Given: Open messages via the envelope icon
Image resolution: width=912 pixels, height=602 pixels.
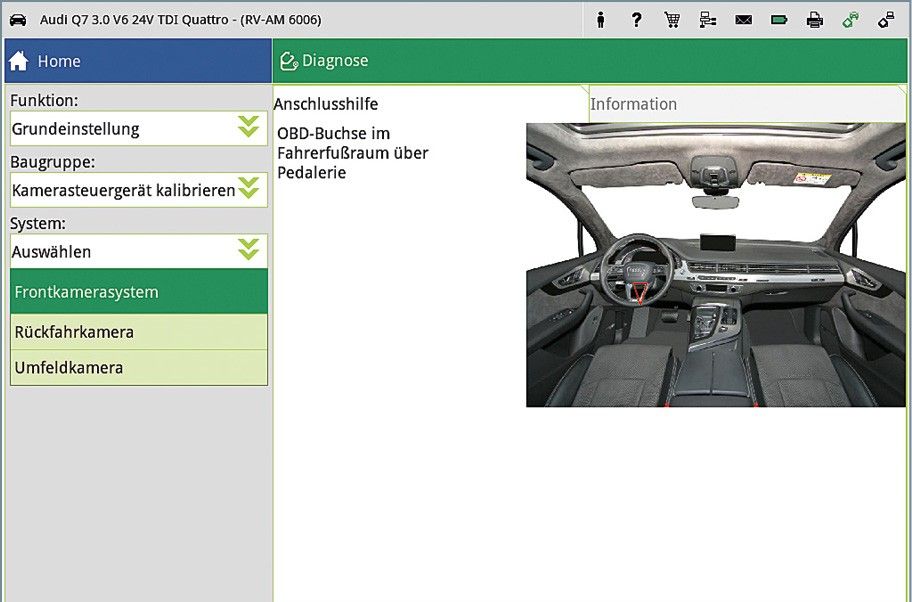Looking at the screenshot, I should pos(743,19).
